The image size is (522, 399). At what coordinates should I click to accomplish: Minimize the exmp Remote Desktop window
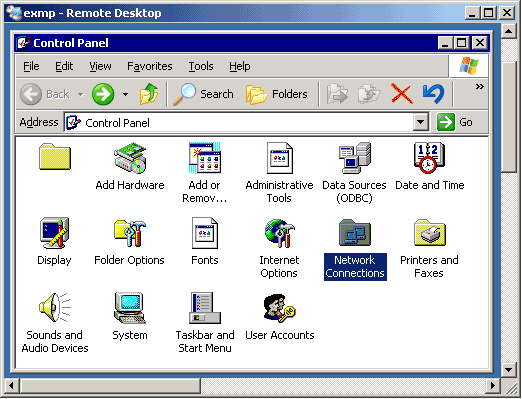tap(472, 13)
